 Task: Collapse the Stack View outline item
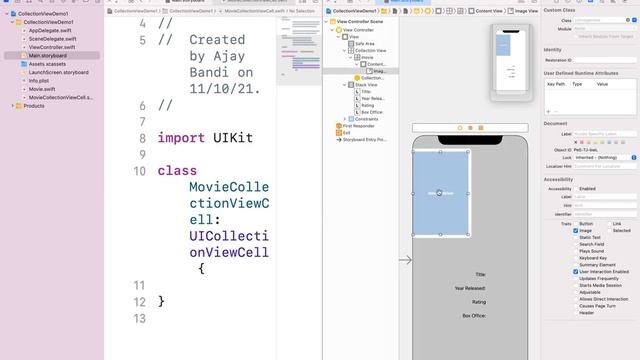pyautogui.click(x=344, y=85)
